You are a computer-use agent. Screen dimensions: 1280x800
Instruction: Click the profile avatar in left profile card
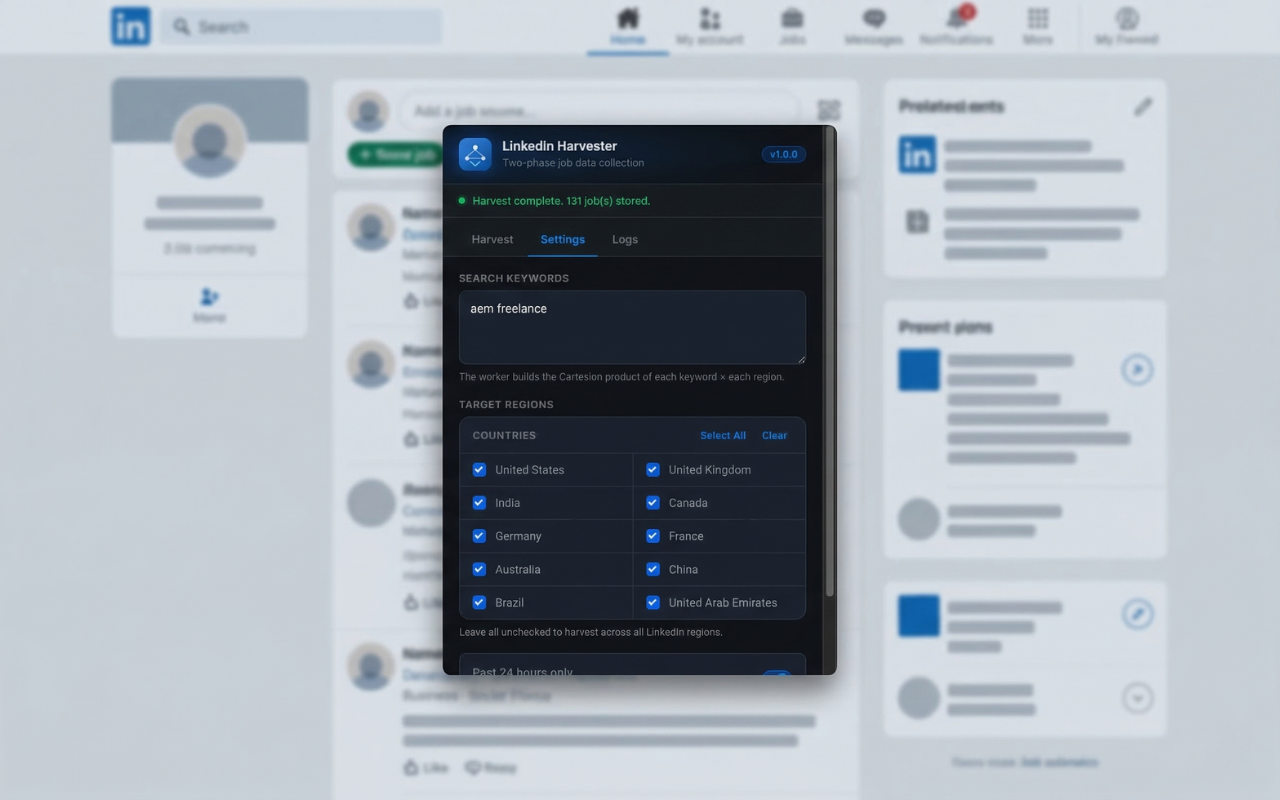tap(210, 141)
